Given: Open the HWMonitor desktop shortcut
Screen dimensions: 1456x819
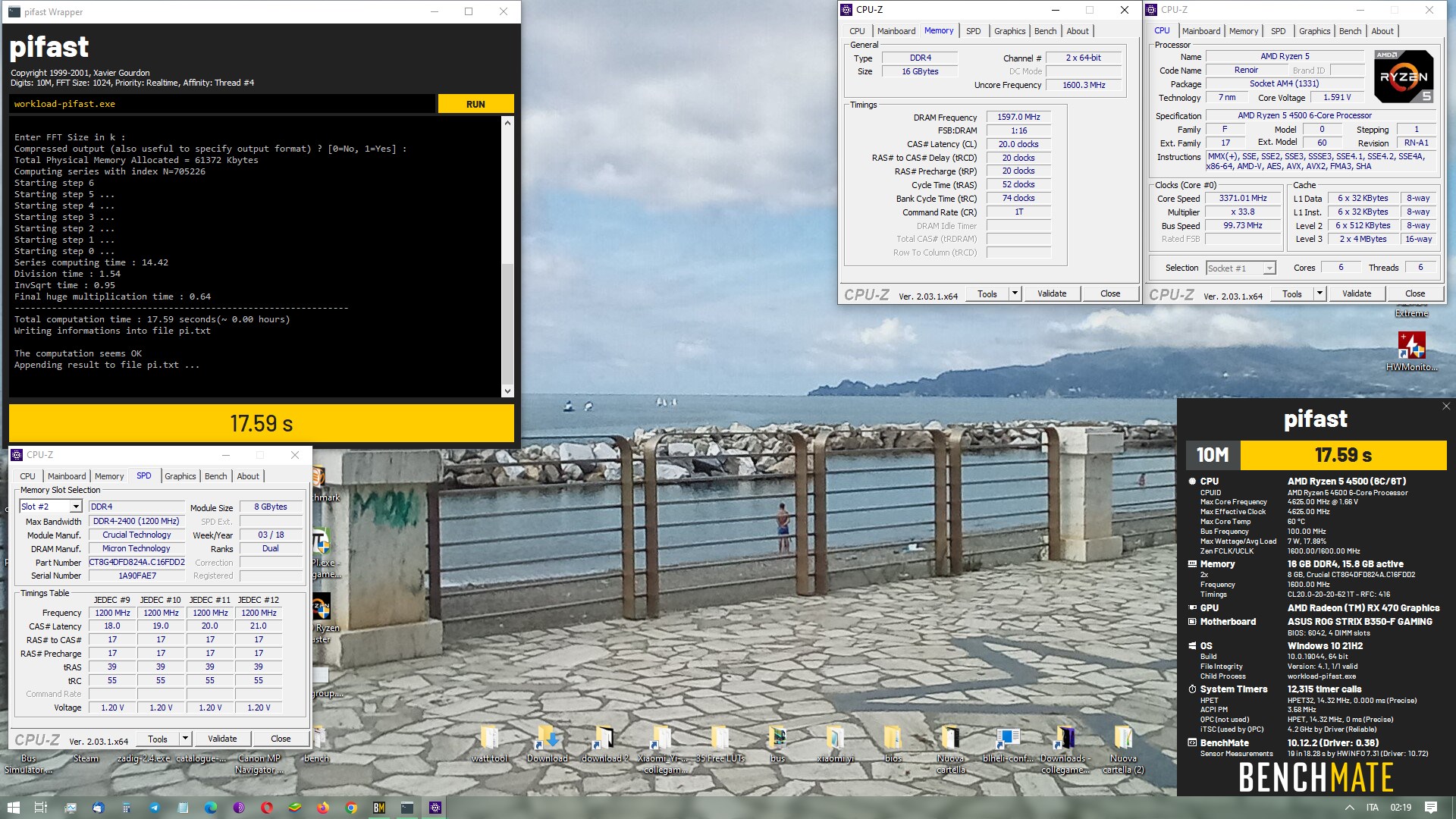Looking at the screenshot, I should tap(1411, 351).
